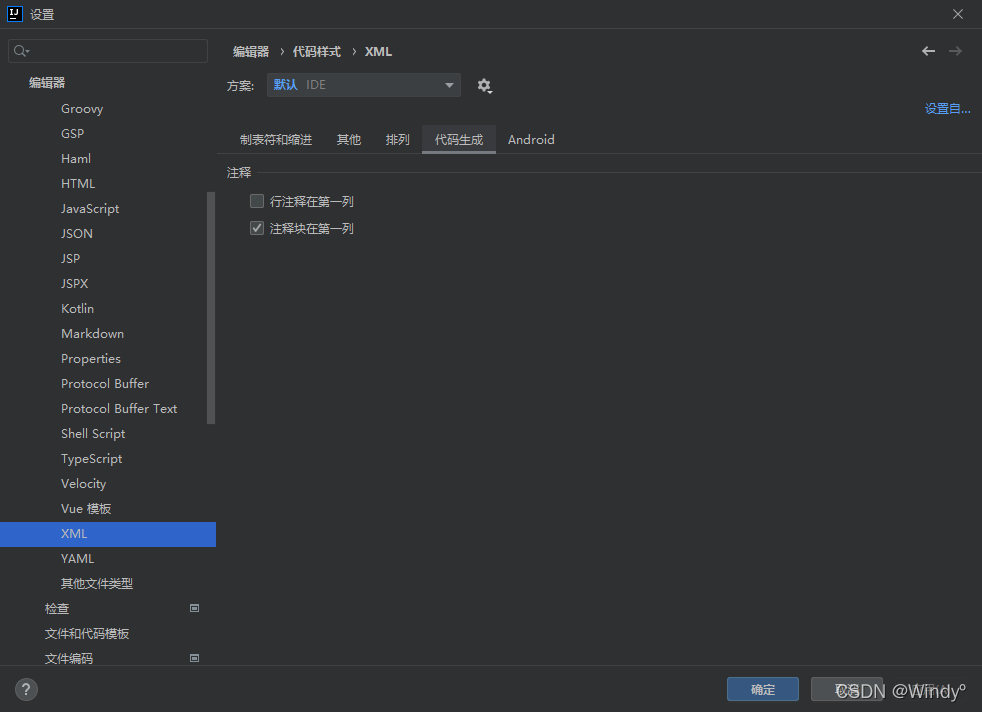Click the 编辑器 tree heading

point(47,83)
